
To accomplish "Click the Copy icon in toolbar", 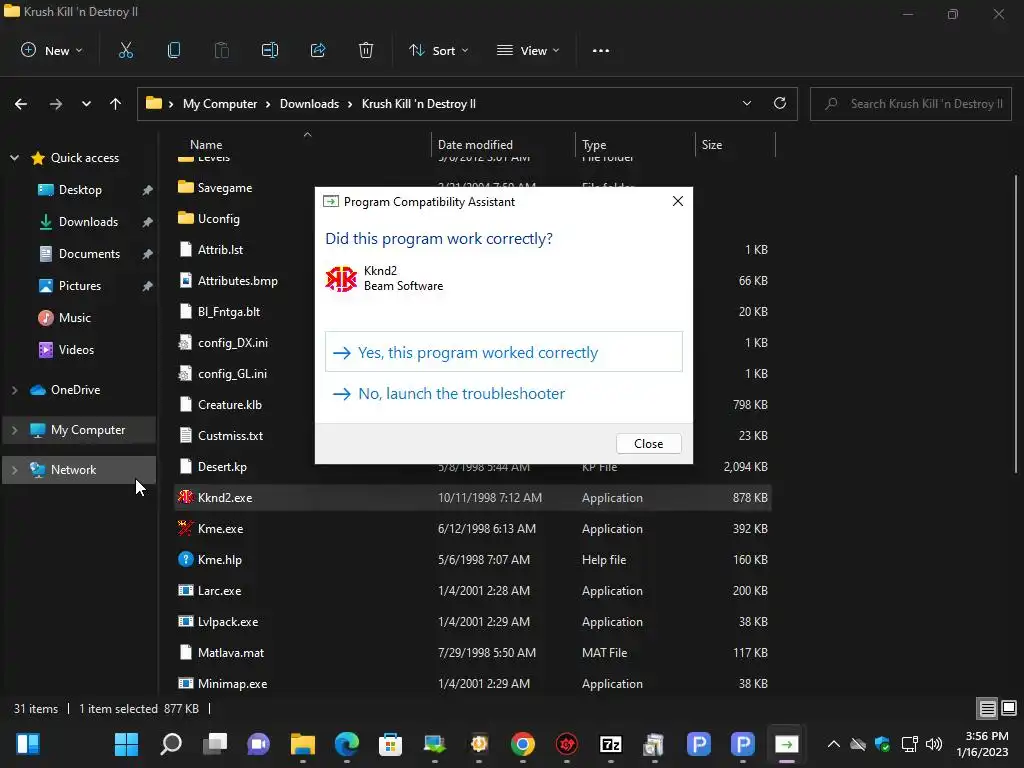I will [174, 50].
